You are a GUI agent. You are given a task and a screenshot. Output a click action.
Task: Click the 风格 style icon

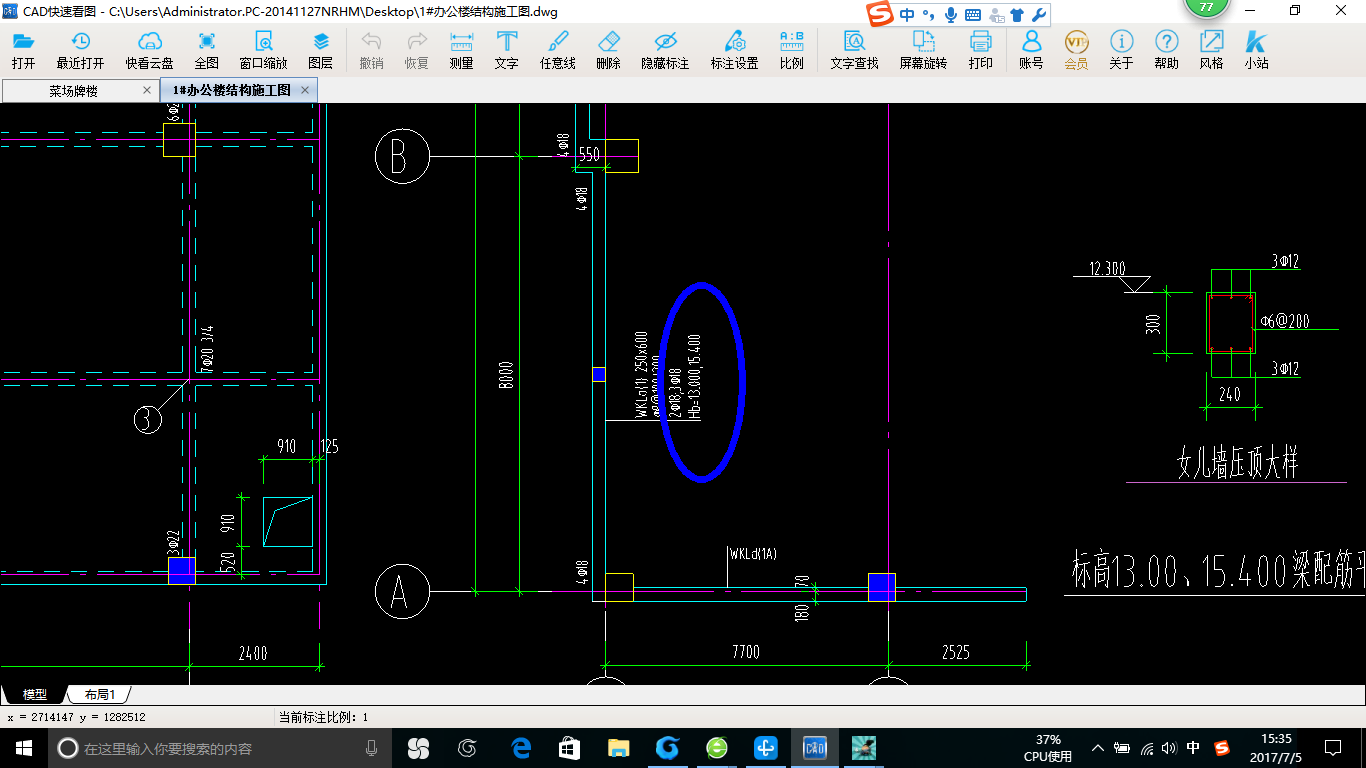1211,50
